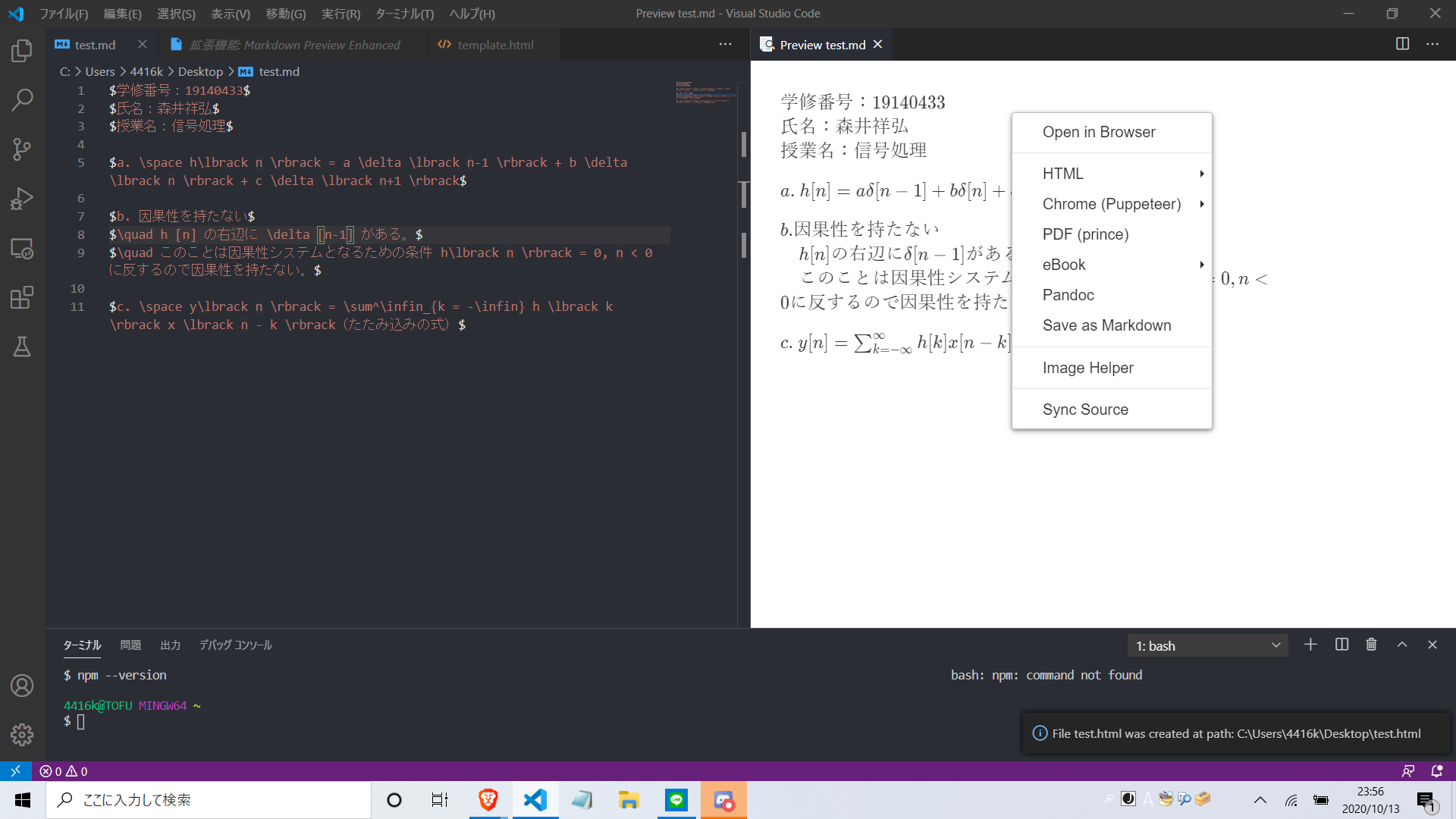Expand the Chrome (Puppeteer) submenu
Image resolution: width=1456 pixels, height=819 pixels.
coord(1112,204)
